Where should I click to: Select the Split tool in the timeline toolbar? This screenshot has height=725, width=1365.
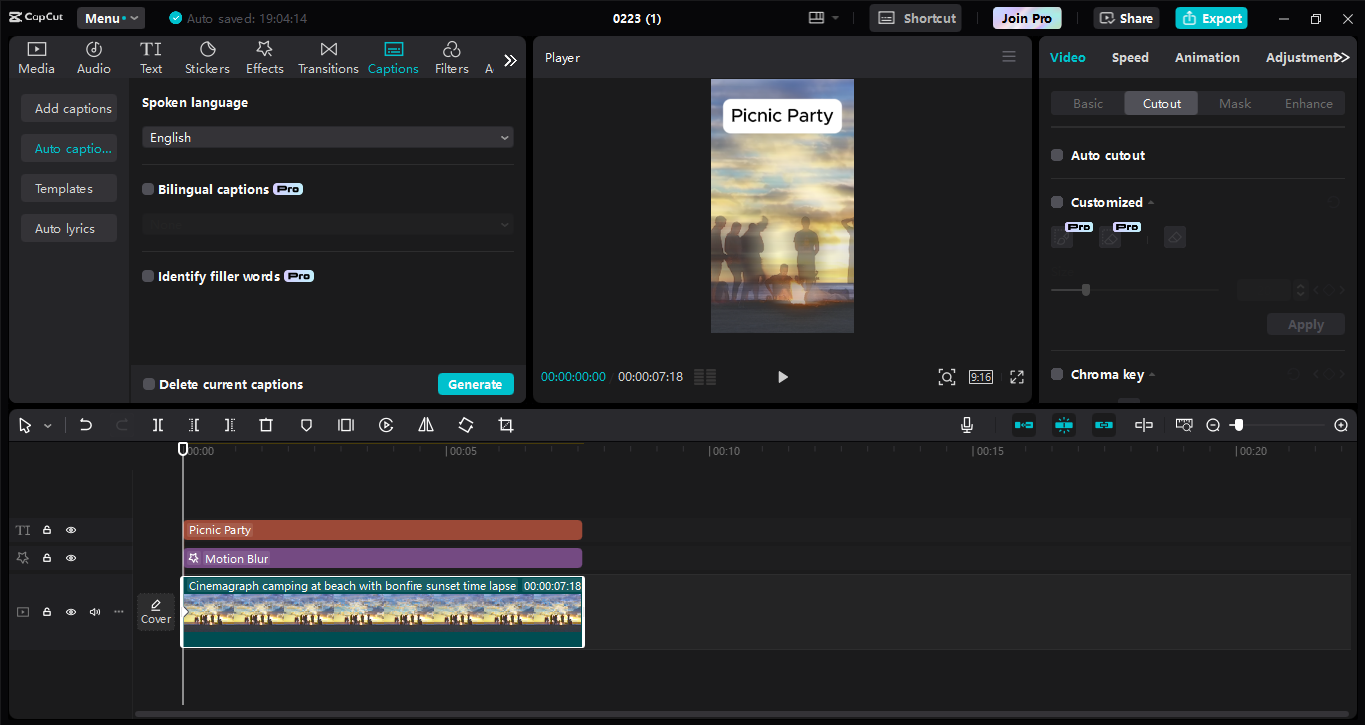click(157, 425)
